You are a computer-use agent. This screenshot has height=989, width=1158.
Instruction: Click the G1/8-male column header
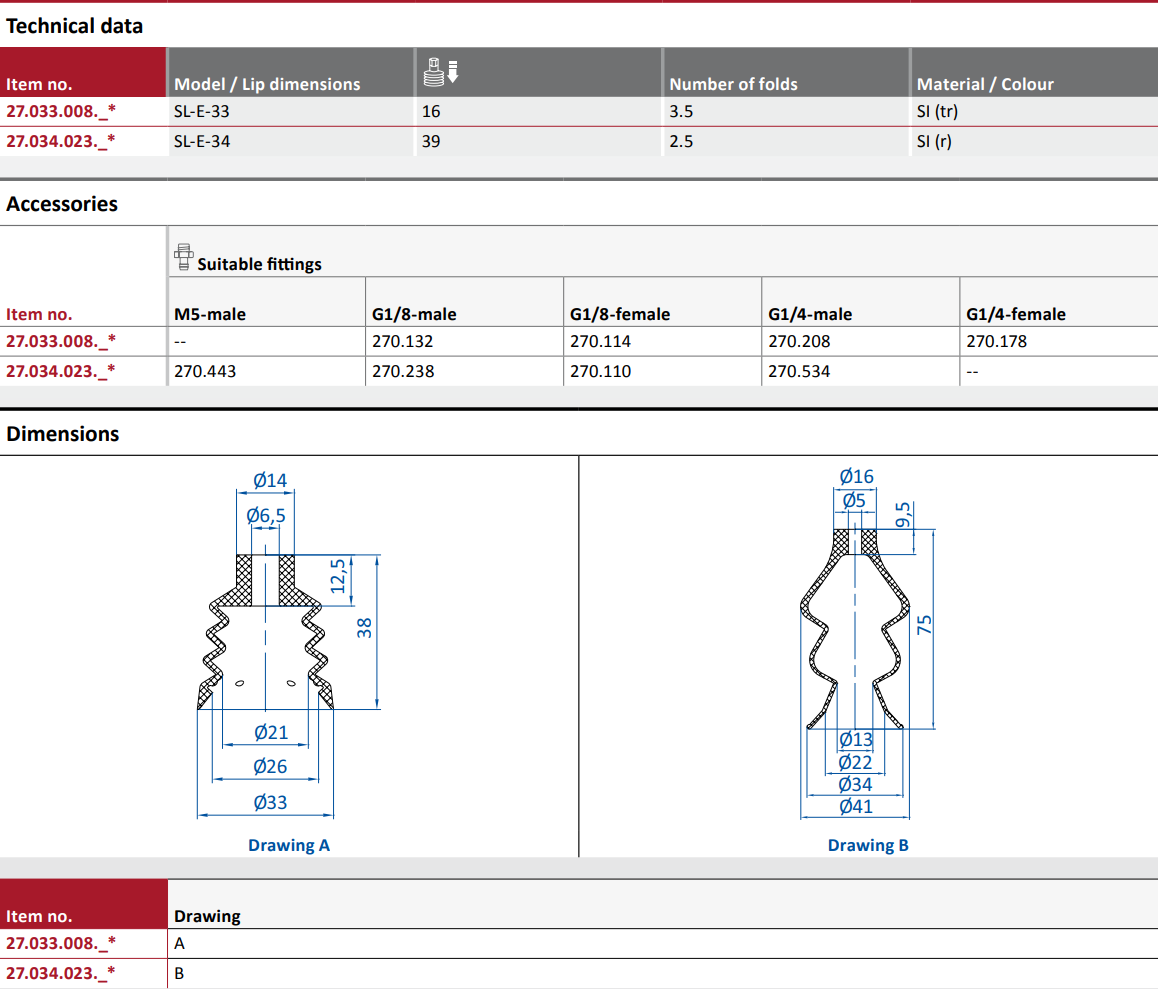point(414,314)
